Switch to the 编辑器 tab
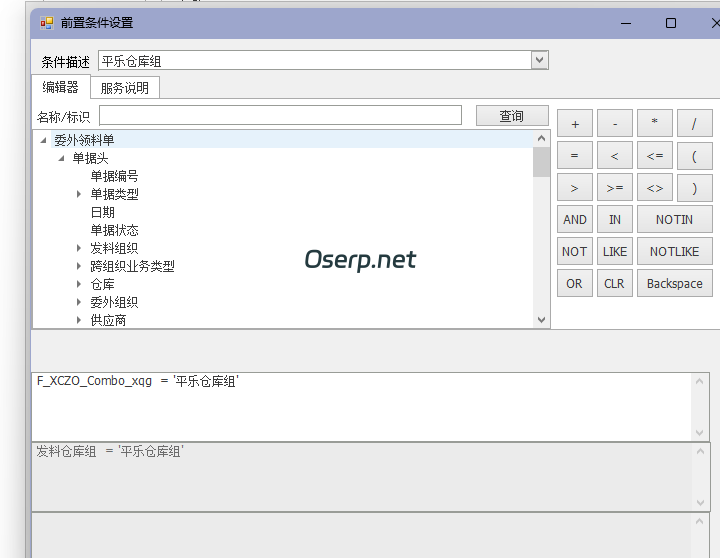Image resolution: width=720 pixels, height=558 pixels. click(60, 87)
